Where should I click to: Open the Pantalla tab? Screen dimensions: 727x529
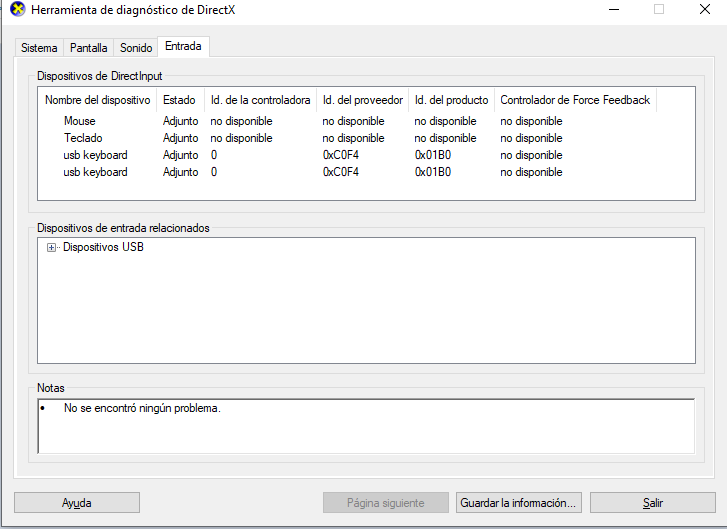[89, 48]
